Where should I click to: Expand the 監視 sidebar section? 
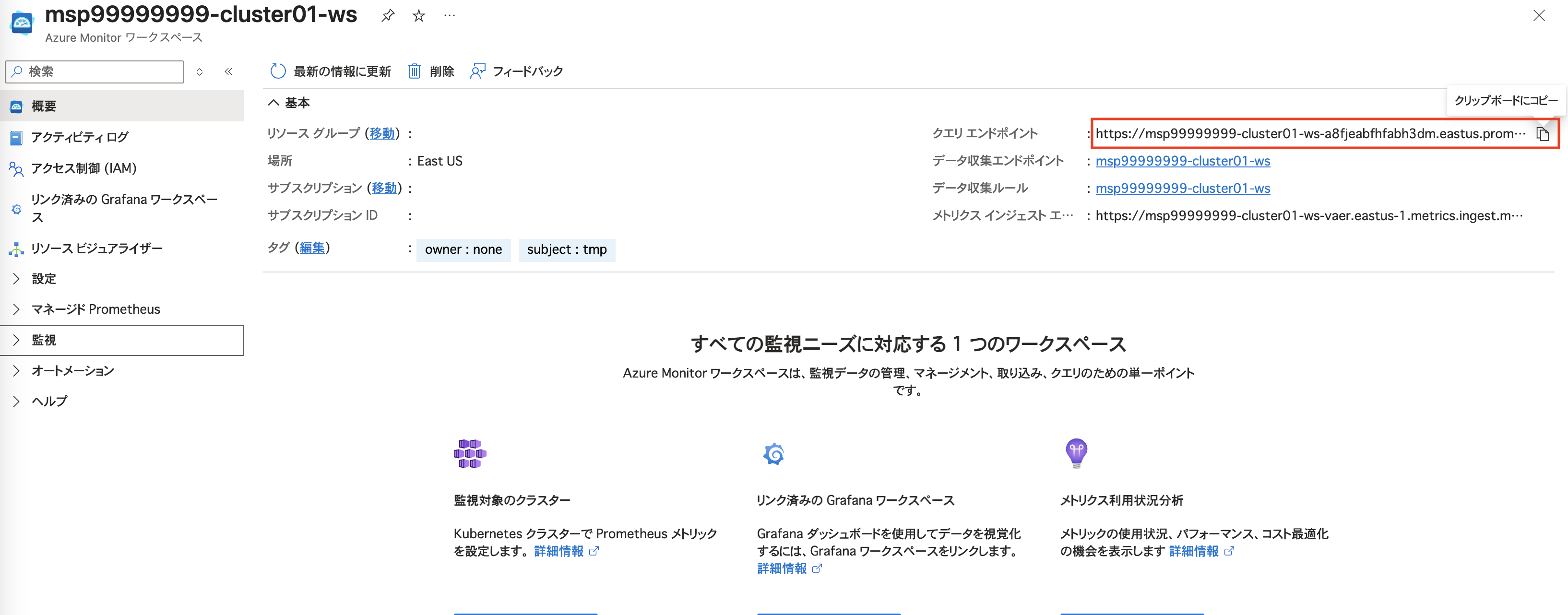(44, 340)
